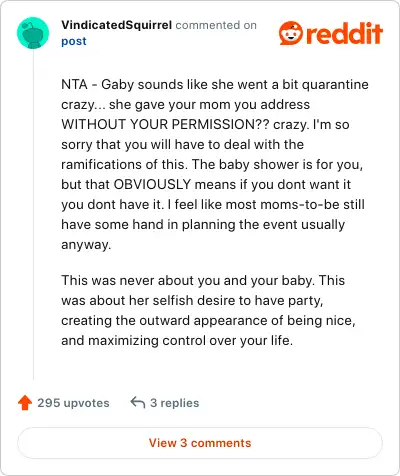
Task: Open the reddit wordmark link
Action: click(344, 33)
